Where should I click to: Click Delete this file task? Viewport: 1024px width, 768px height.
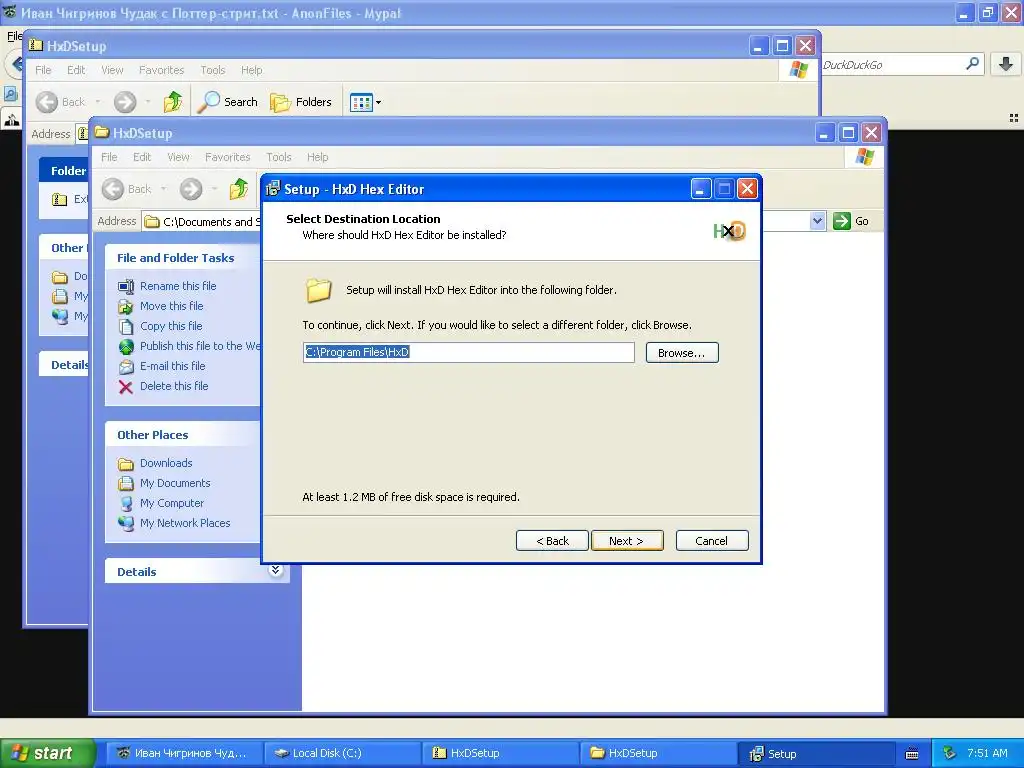tap(174, 386)
